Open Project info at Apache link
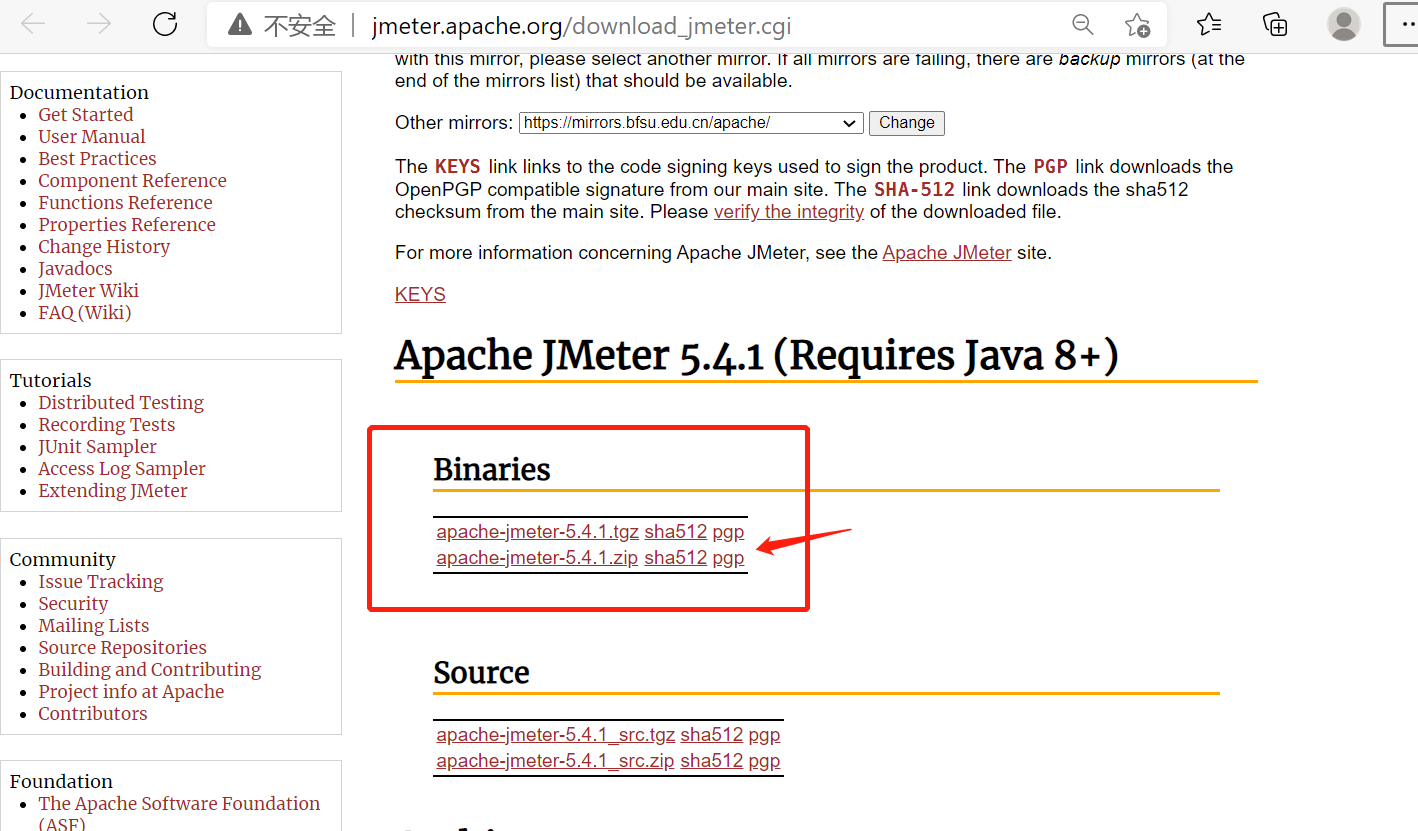 131,692
